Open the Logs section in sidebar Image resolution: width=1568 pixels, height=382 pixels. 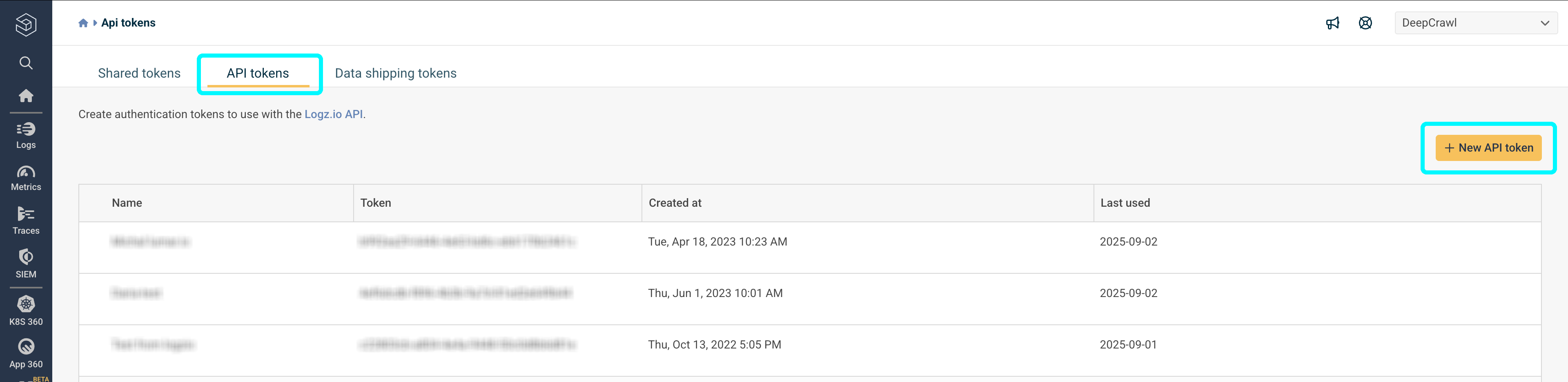(26, 134)
